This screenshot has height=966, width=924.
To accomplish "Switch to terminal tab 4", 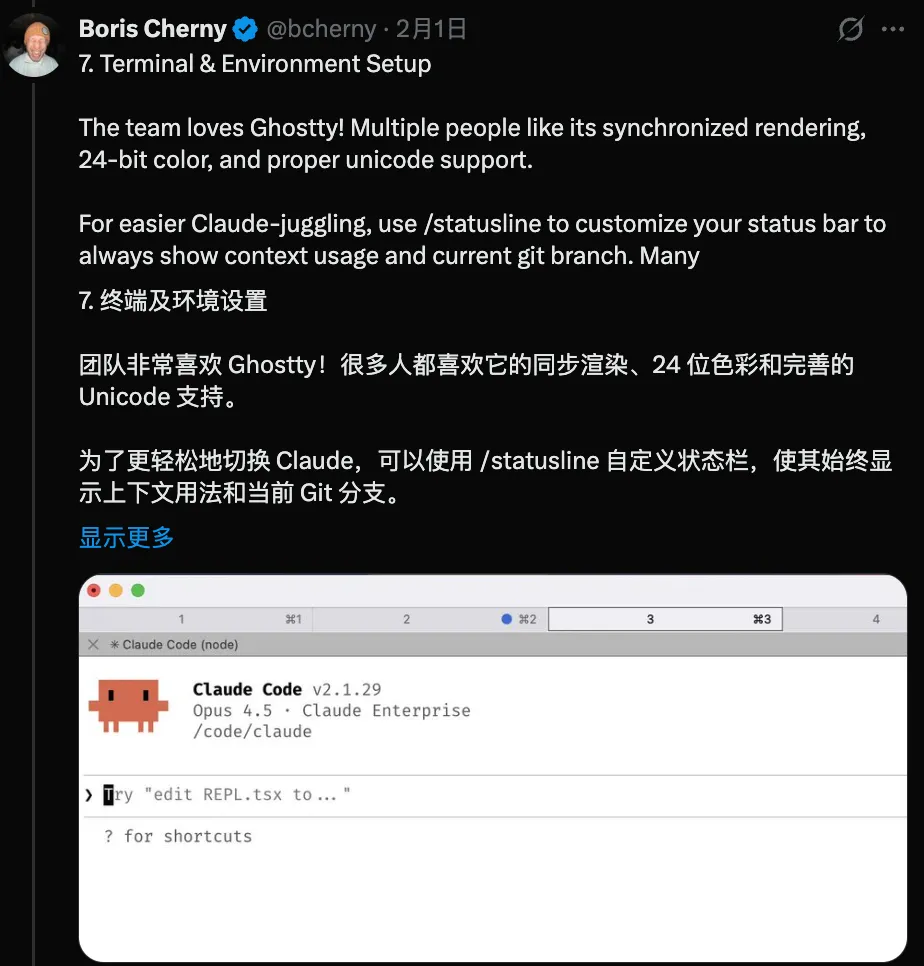I will (845, 619).
